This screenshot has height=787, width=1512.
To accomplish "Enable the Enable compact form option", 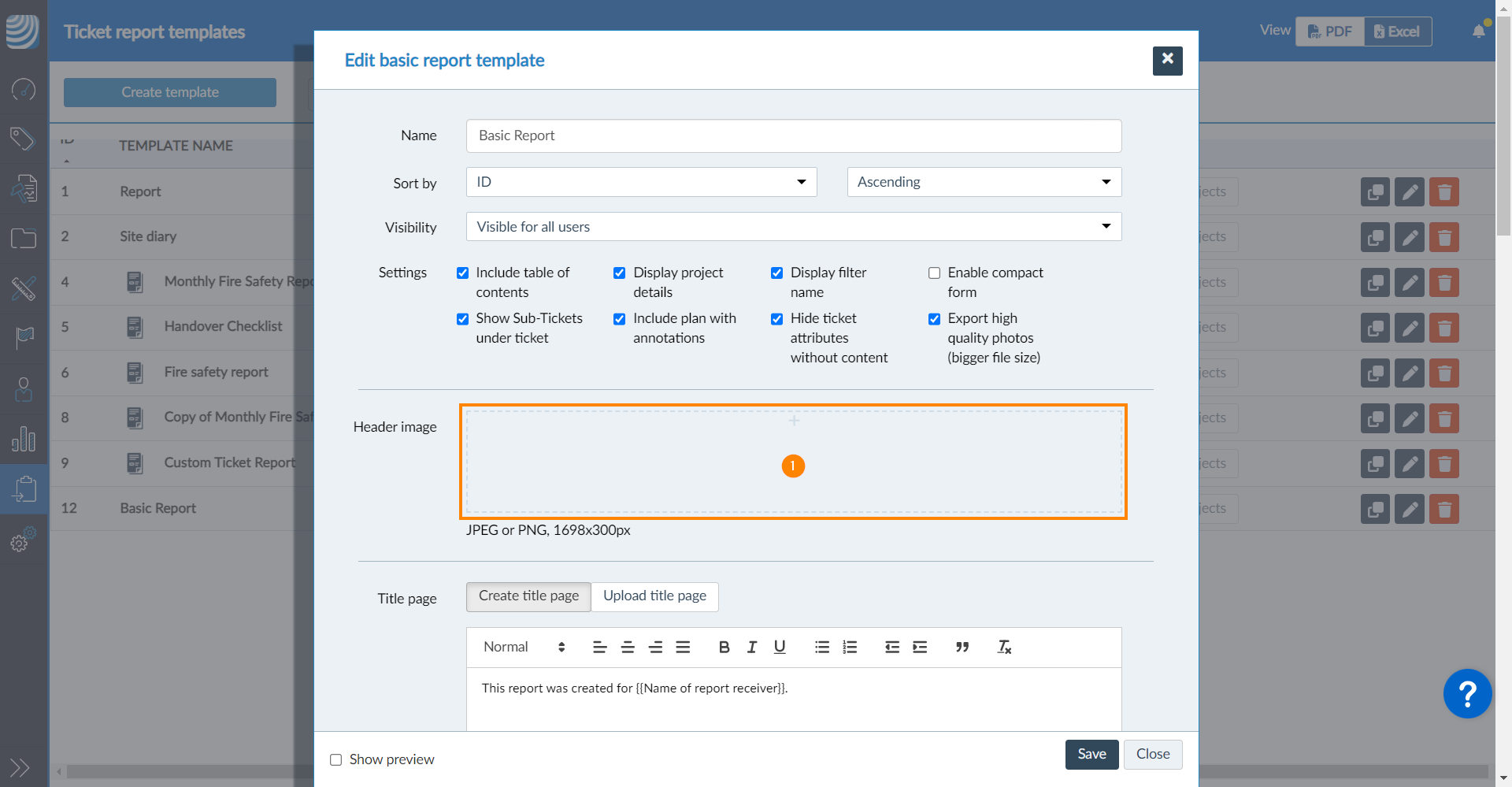I will (x=935, y=273).
